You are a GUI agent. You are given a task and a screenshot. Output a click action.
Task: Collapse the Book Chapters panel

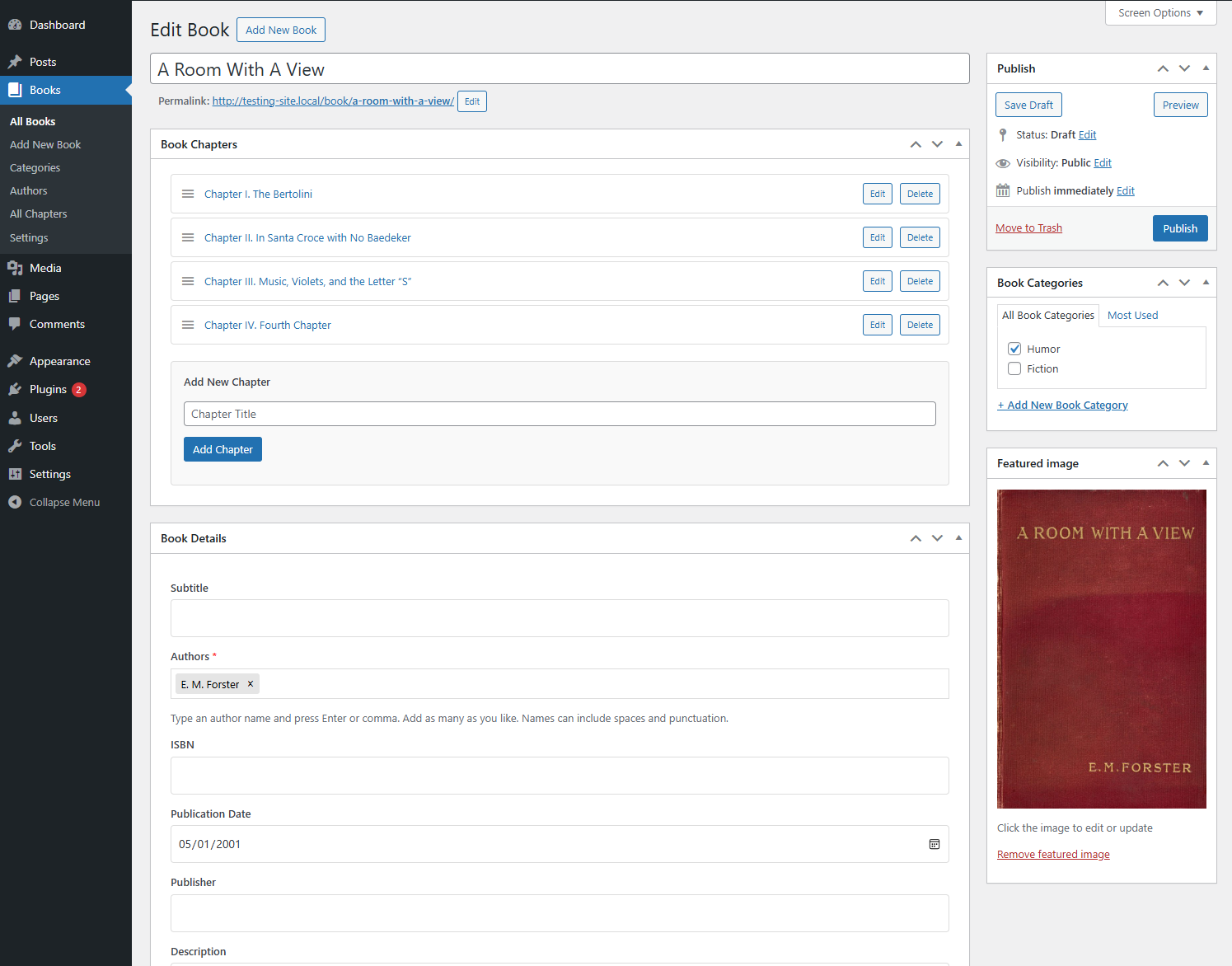[x=958, y=144]
